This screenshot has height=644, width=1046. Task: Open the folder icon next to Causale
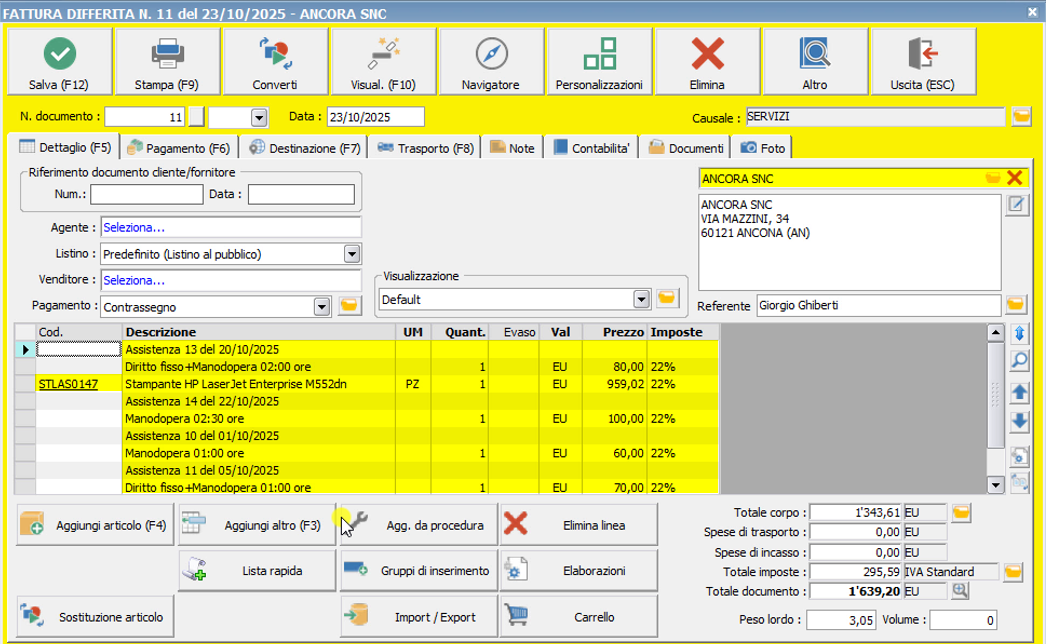(x=1020, y=117)
